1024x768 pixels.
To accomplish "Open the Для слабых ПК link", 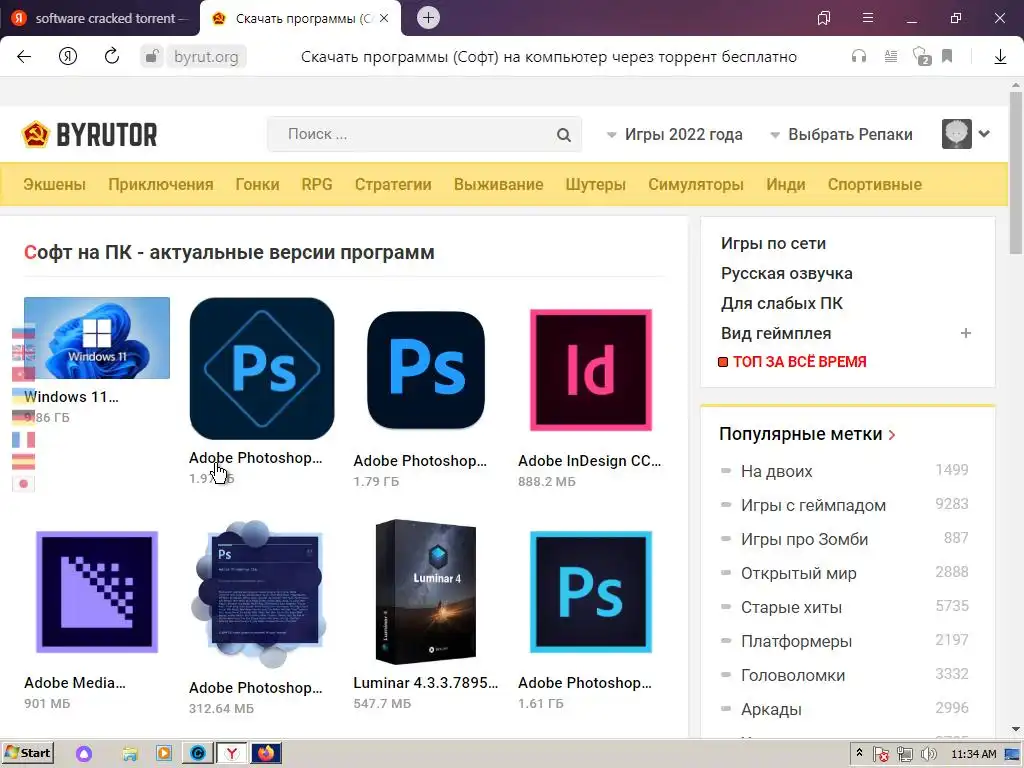I will pos(782,303).
